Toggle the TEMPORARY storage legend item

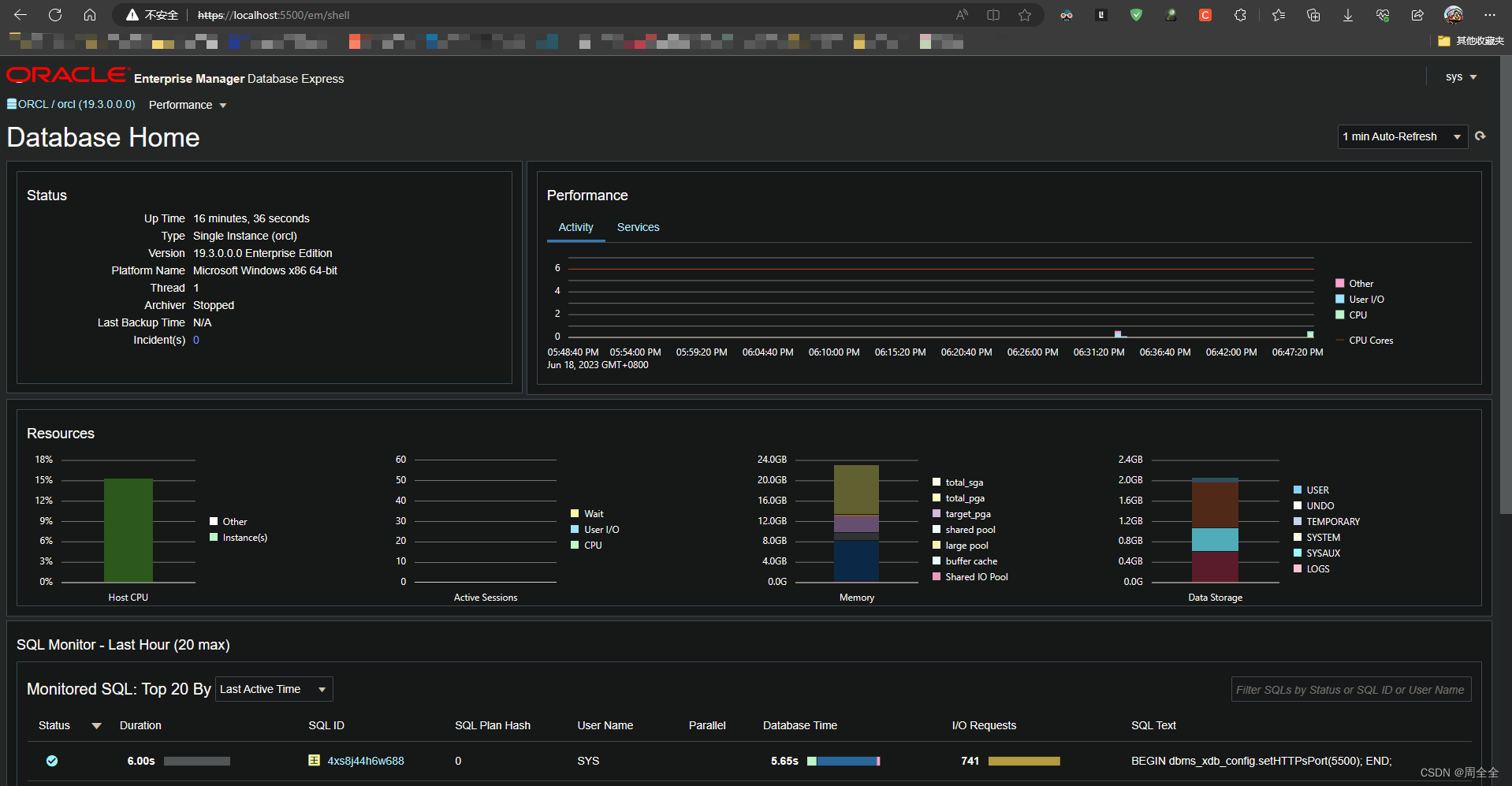point(1327,521)
